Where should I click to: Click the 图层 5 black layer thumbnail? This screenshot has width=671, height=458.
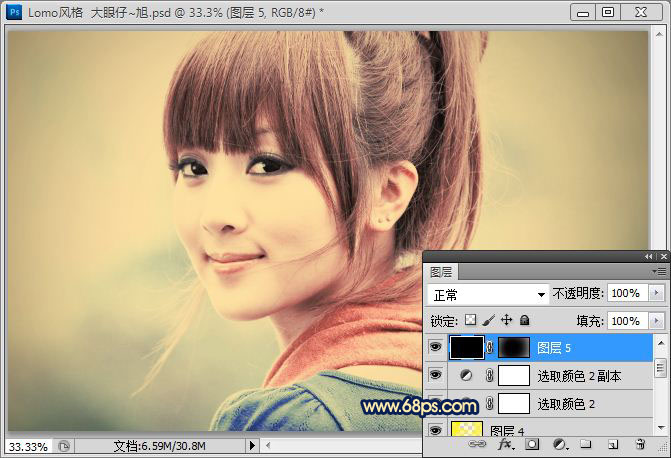[466, 347]
